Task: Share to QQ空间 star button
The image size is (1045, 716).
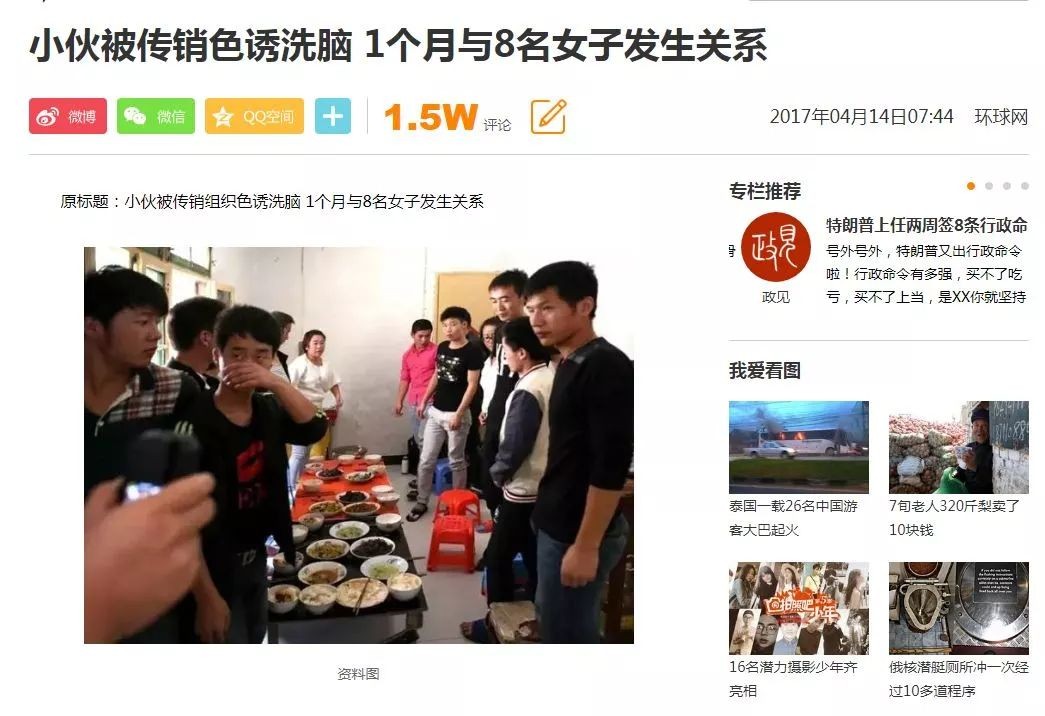Action: coord(254,116)
